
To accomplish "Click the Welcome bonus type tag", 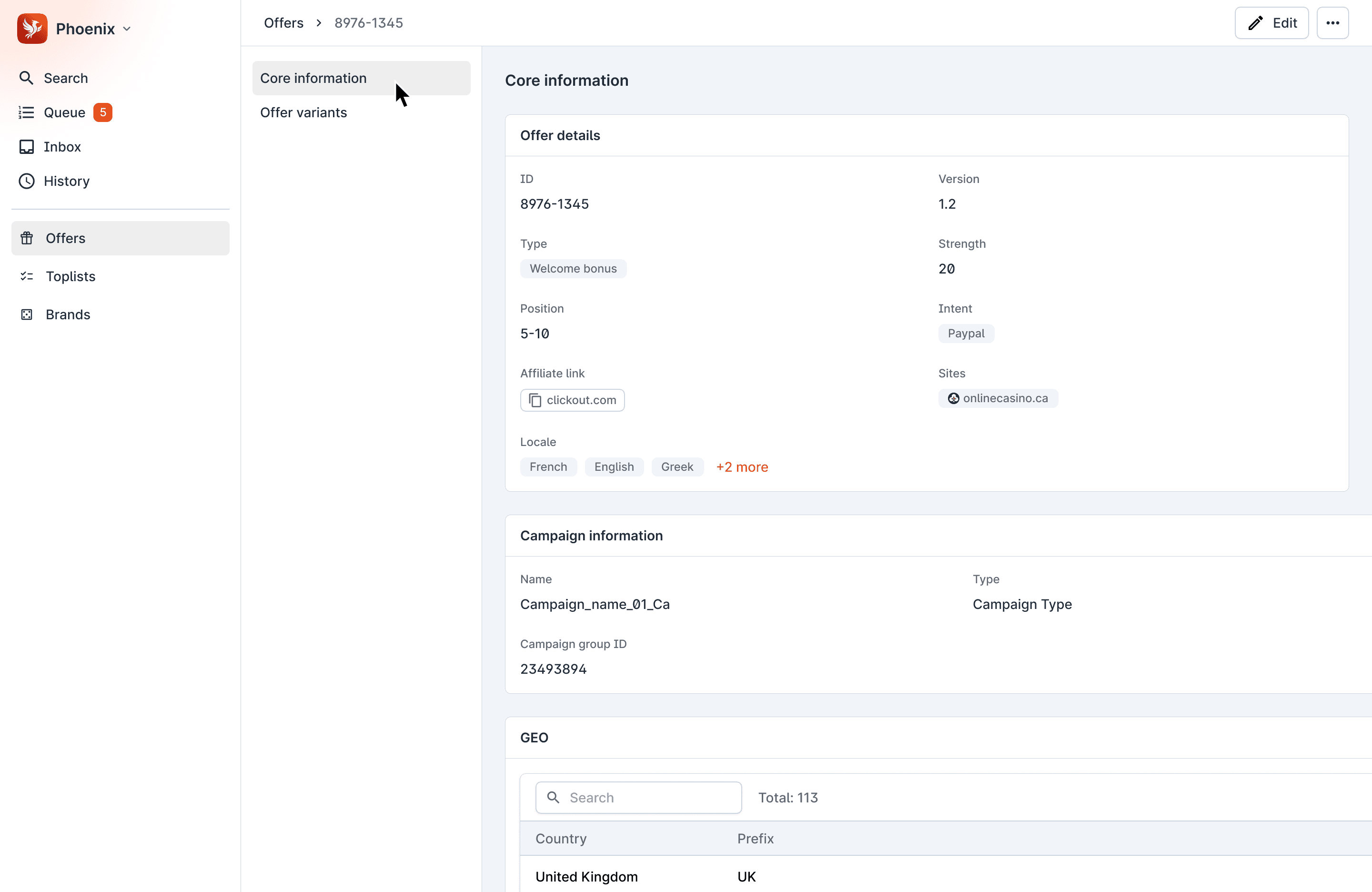I will [x=573, y=269].
